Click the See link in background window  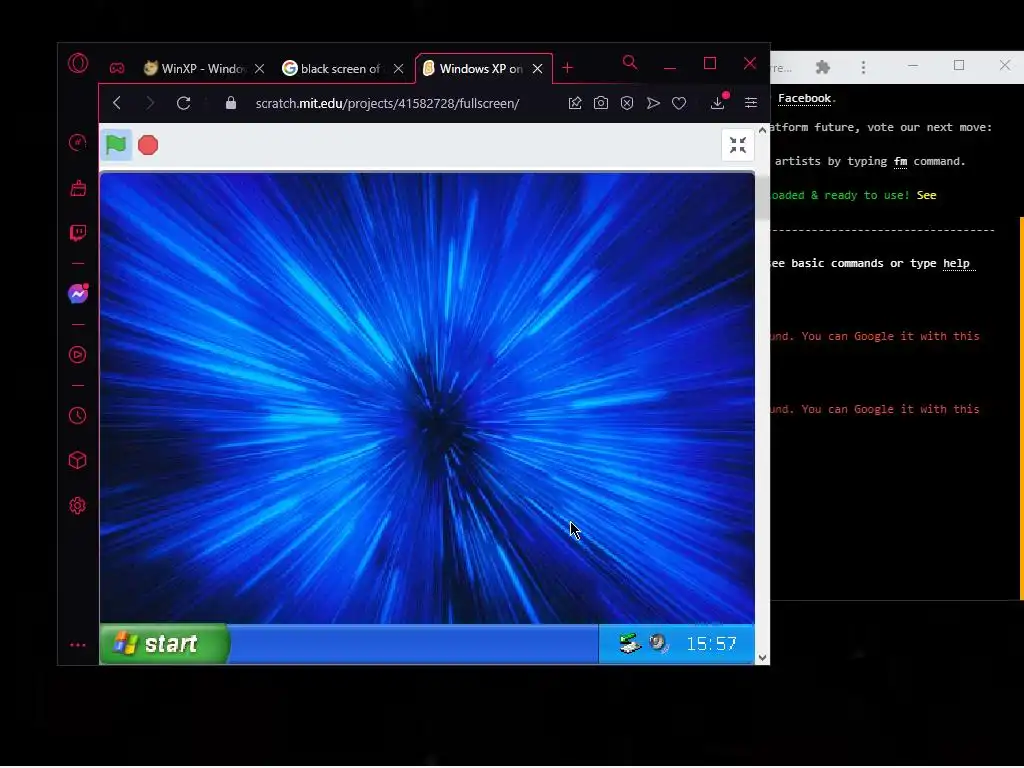coord(926,195)
